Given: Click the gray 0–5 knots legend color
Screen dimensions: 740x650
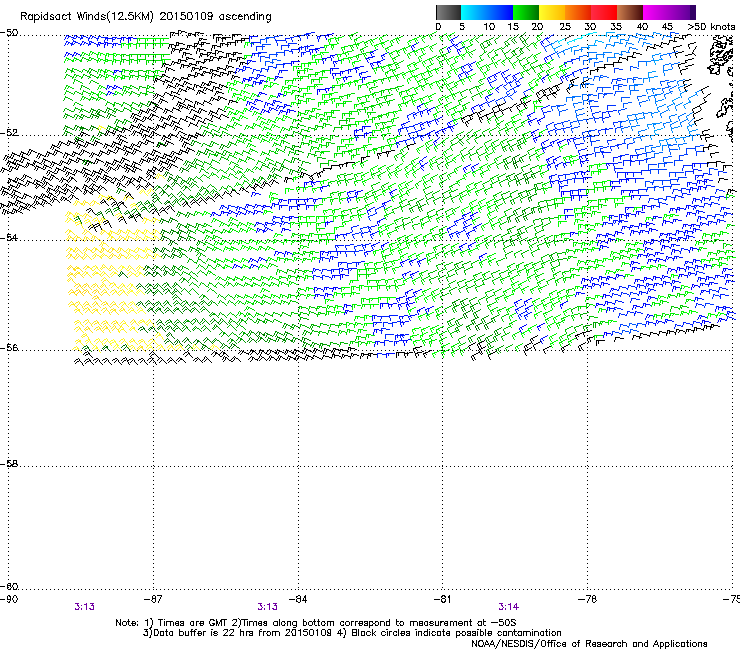Looking at the screenshot, I should pos(448,12).
